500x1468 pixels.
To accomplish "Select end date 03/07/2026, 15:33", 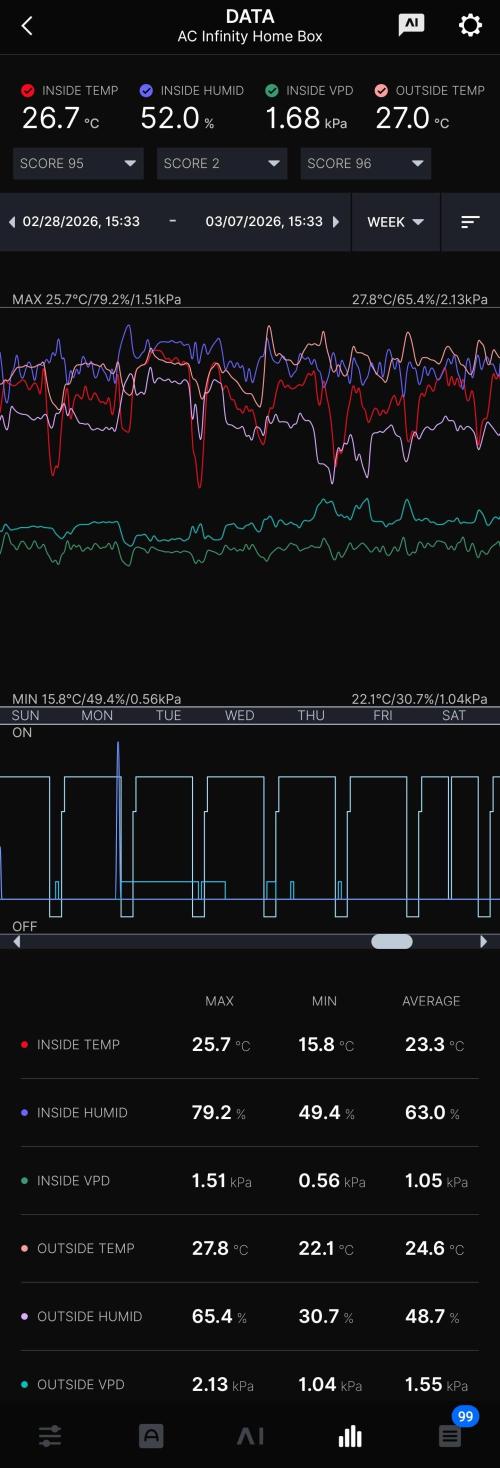I will 264,222.
